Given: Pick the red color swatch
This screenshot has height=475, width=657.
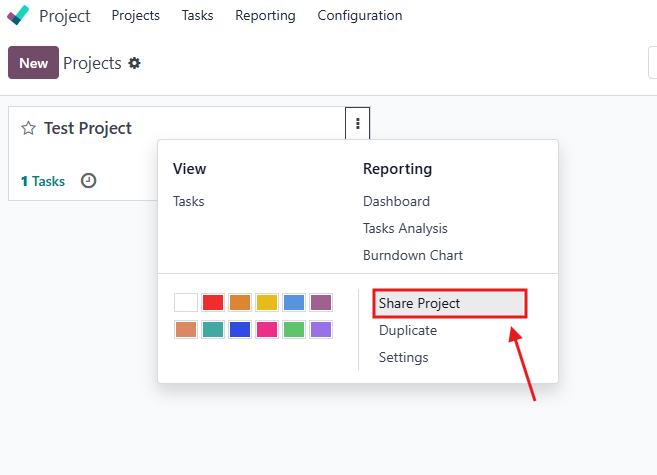Looking at the screenshot, I should pyautogui.click(x=213, y=302).
